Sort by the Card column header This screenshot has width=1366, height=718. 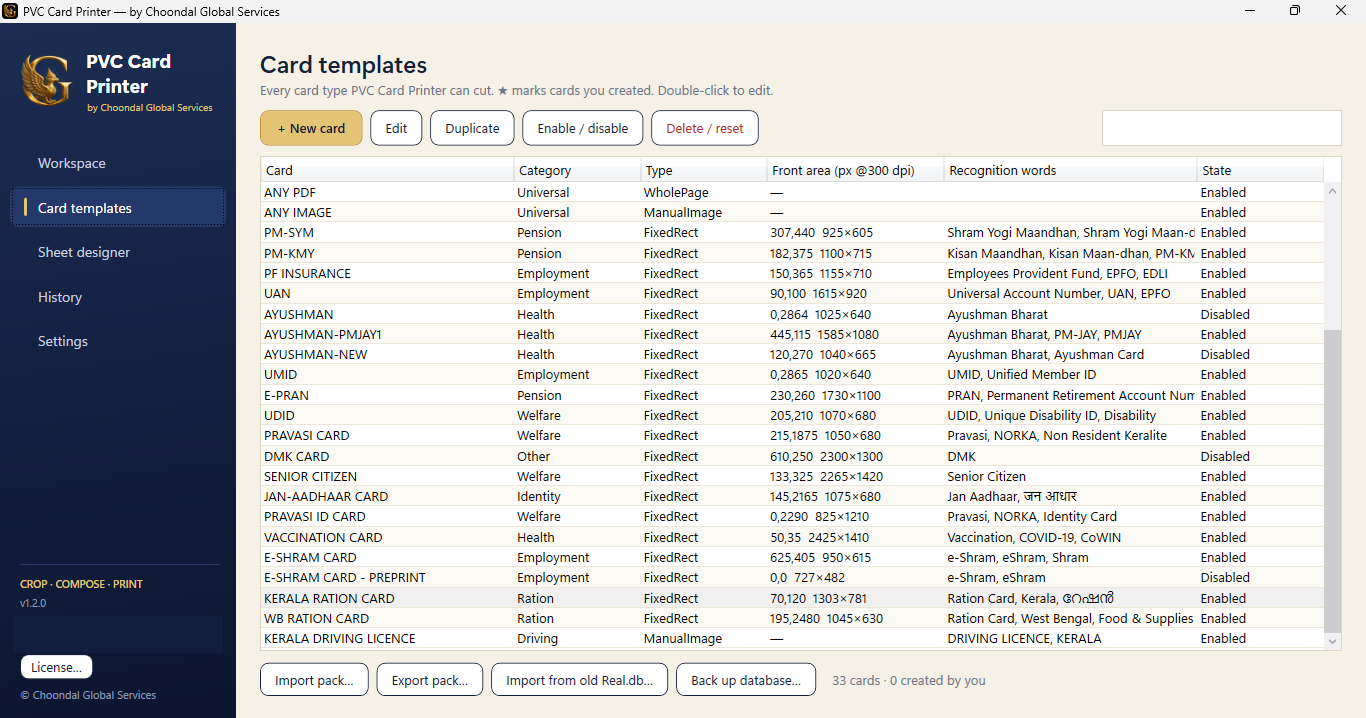(387, 170)
